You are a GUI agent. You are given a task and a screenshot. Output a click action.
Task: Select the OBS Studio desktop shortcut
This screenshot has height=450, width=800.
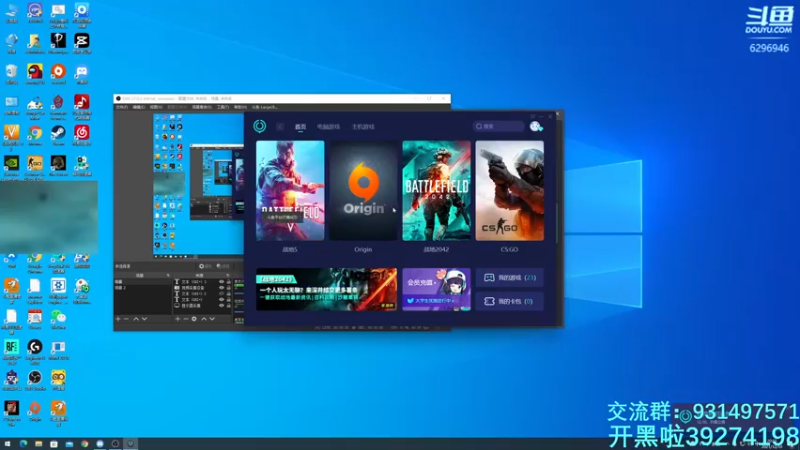35,380
